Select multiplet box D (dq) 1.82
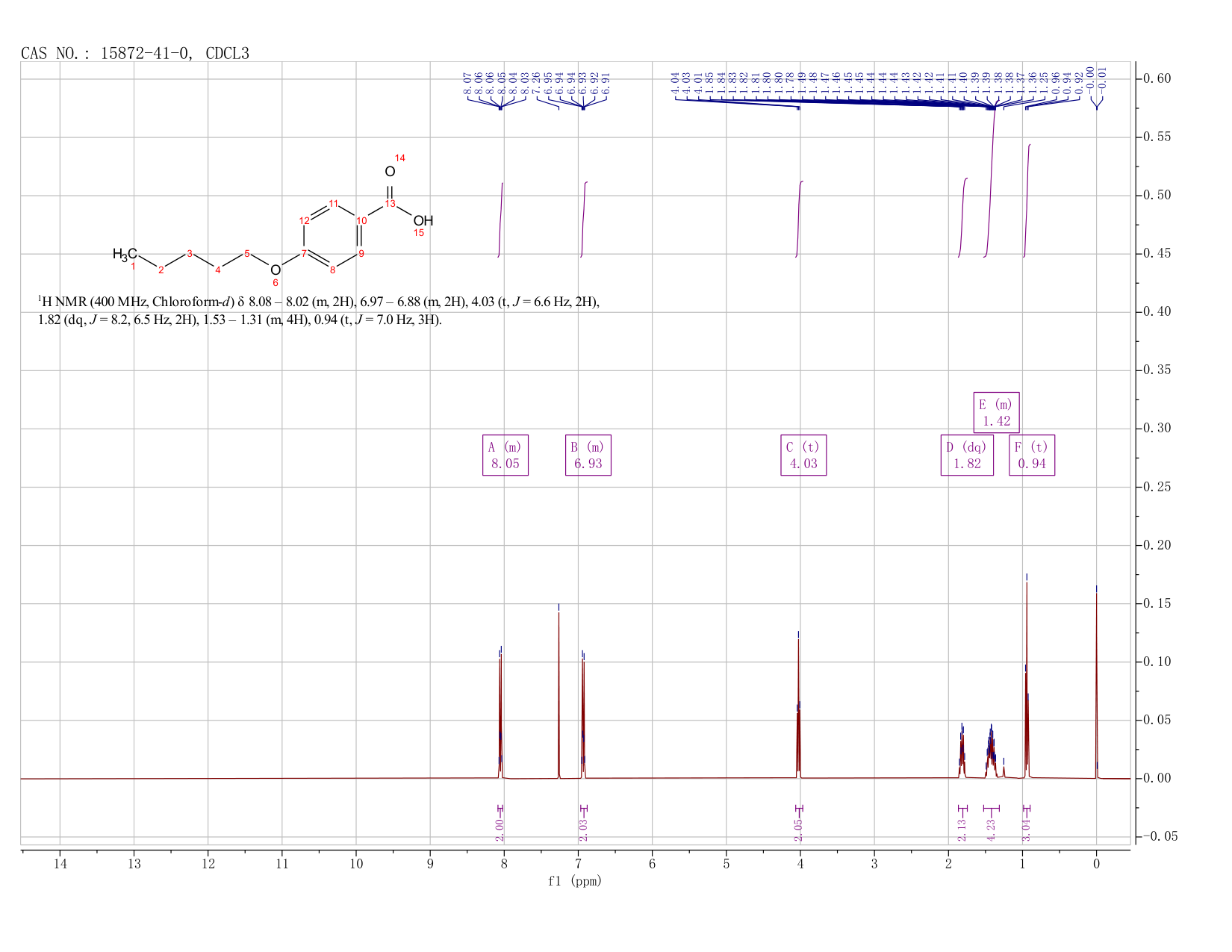Screen dimensions: 1232x952 967,455
